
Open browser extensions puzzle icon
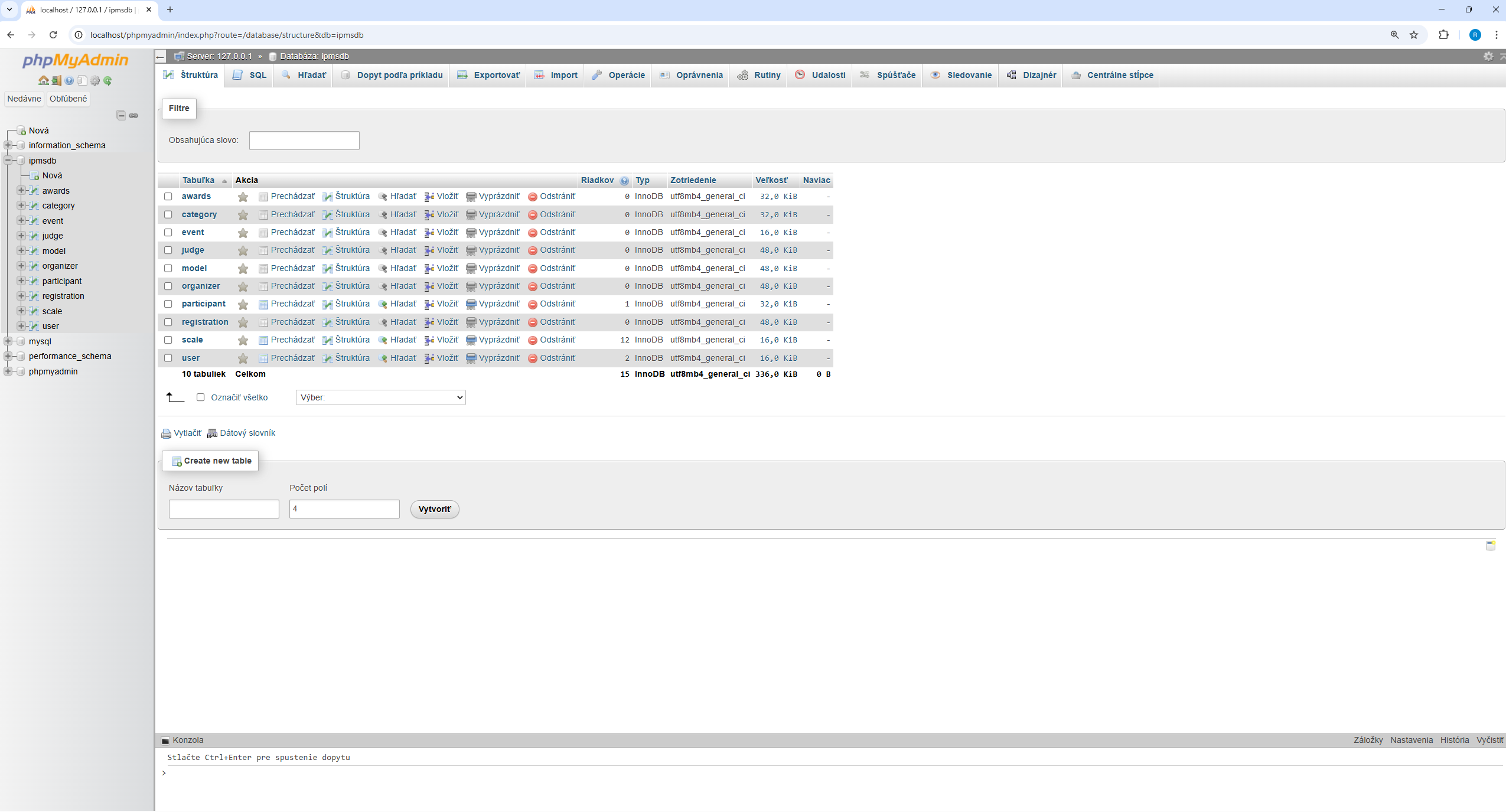tap(1444, 35)
